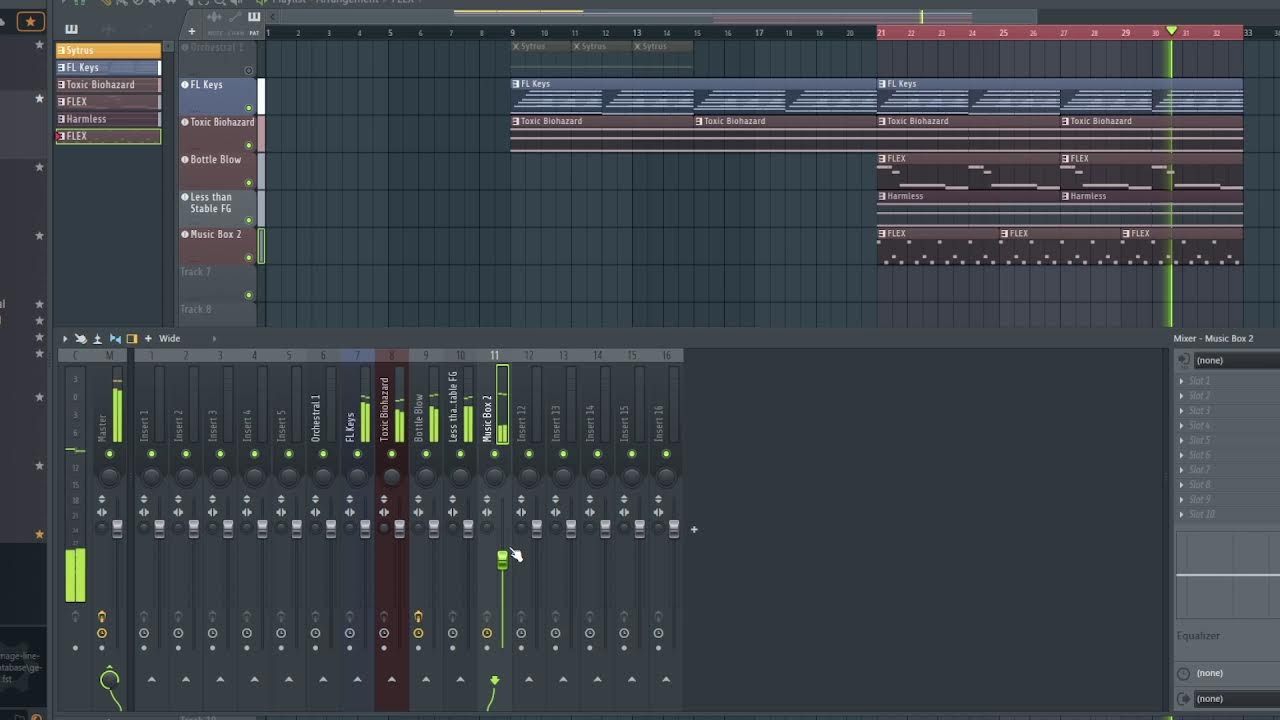Select the Harmless pattern in picker

108,118
